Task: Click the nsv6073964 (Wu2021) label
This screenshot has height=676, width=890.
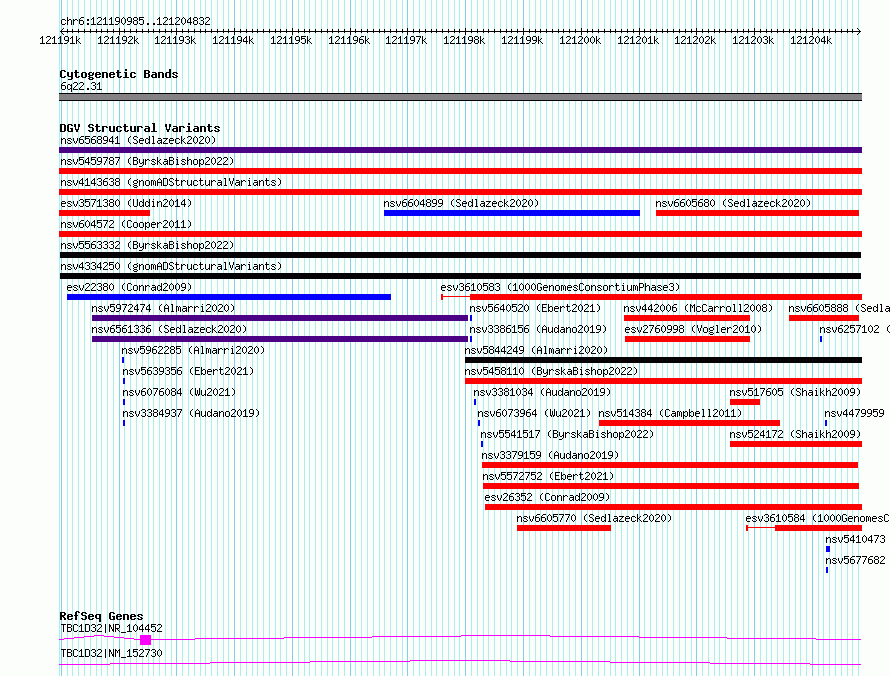Action: click(x=534, y=413)
